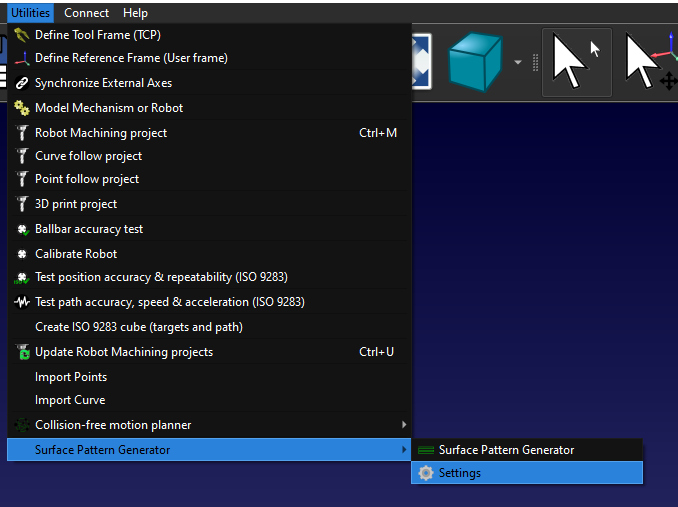Click the green Surface Pattern Generator icon
Image resolution: width=678 pixels, height=507 pixels.
click(426, 450)
